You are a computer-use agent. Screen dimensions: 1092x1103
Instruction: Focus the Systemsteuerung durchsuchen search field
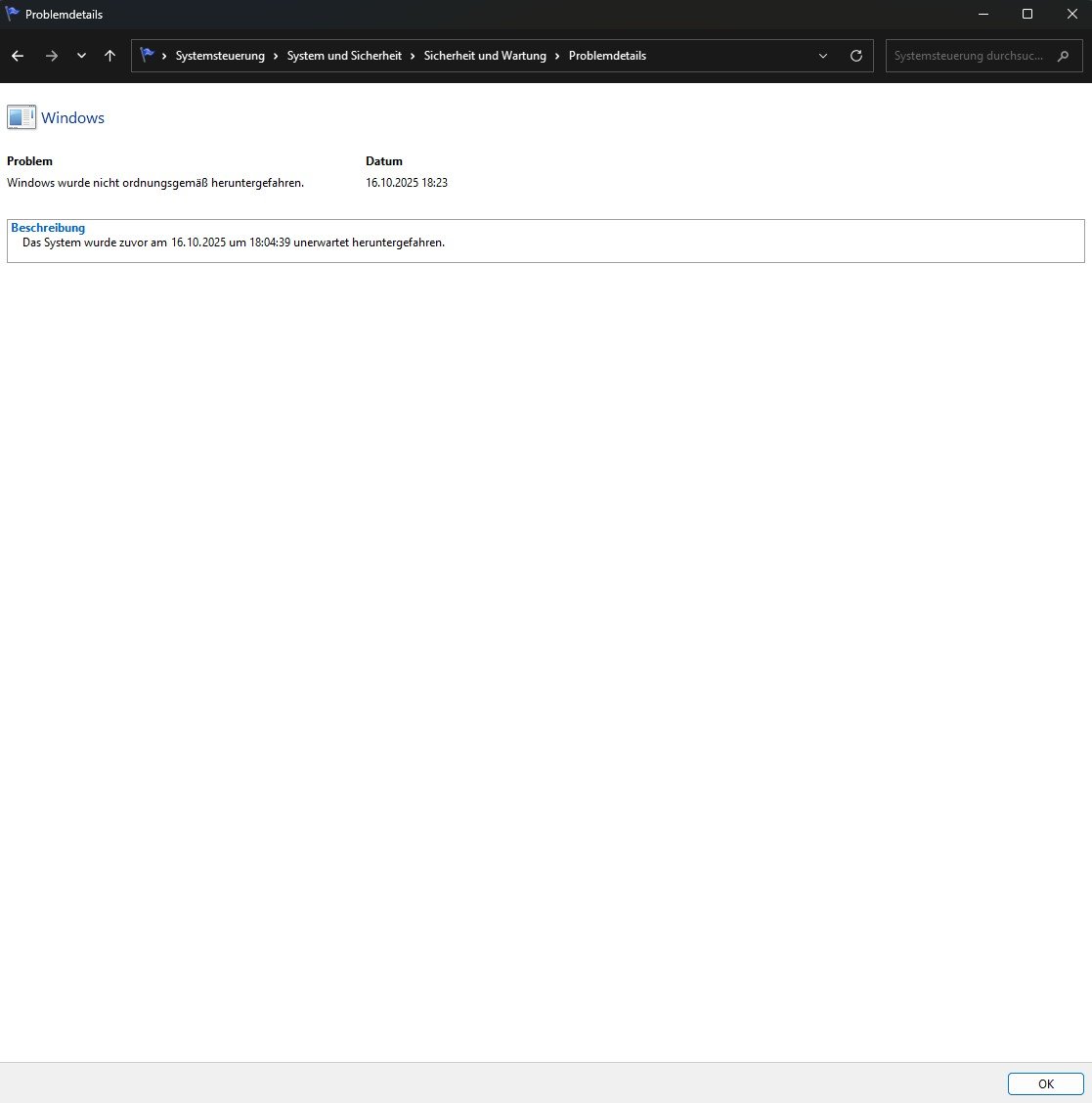point(983,56)
